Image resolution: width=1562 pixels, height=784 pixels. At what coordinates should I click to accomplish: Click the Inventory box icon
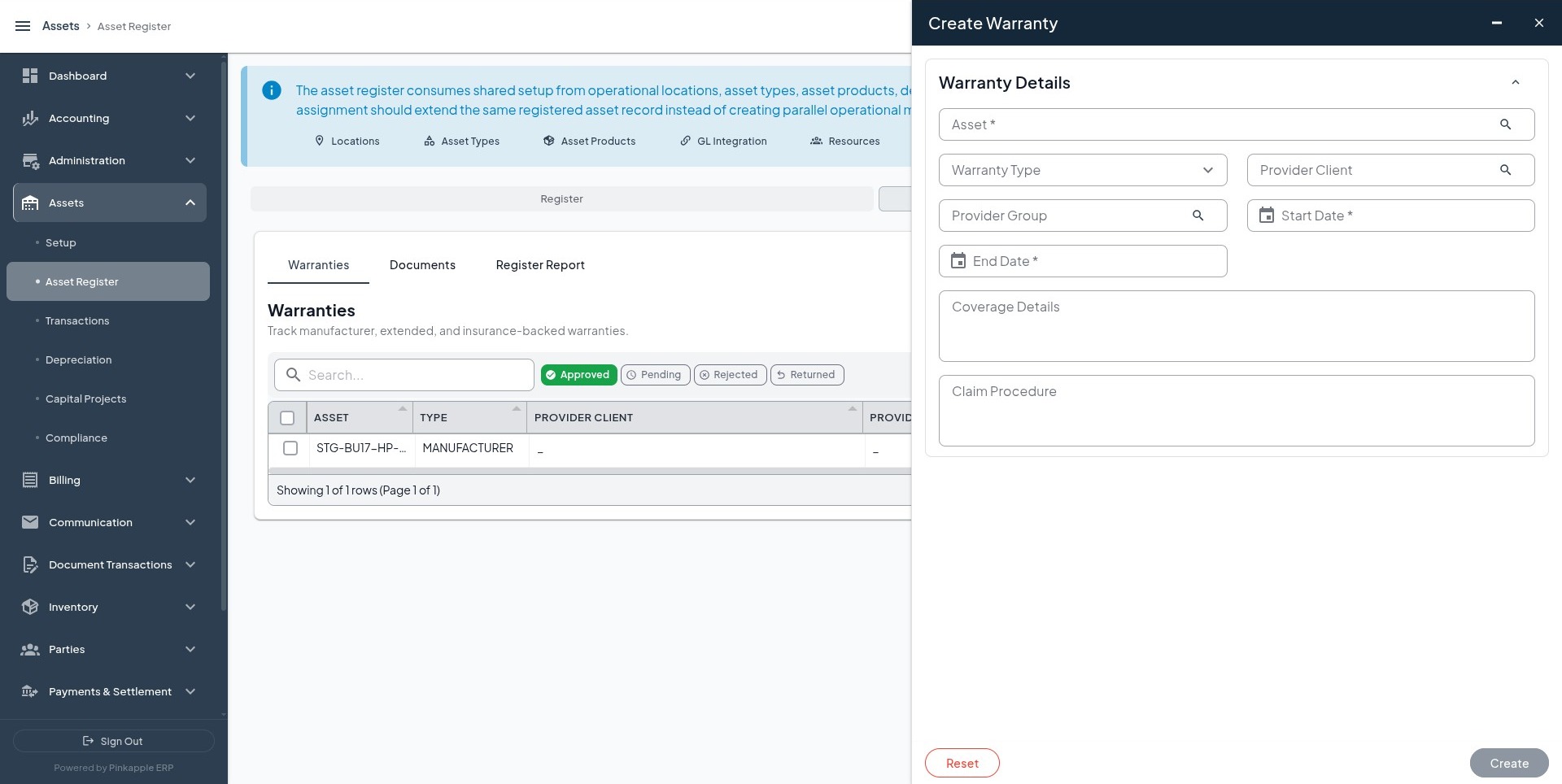click(30, 607)
